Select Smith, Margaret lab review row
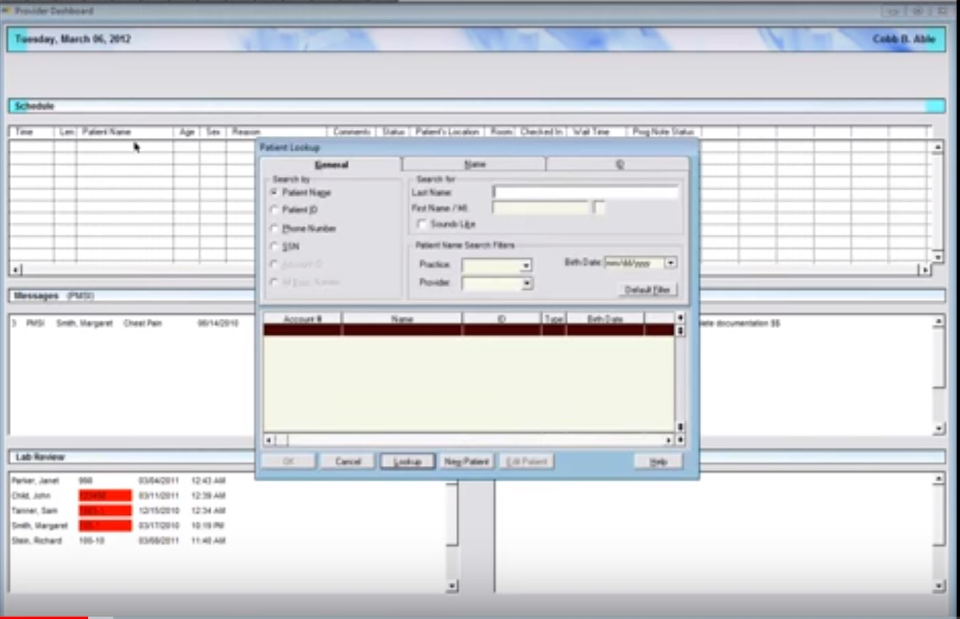Viewport: 960px width, 619px height. [x=119, y=525]
